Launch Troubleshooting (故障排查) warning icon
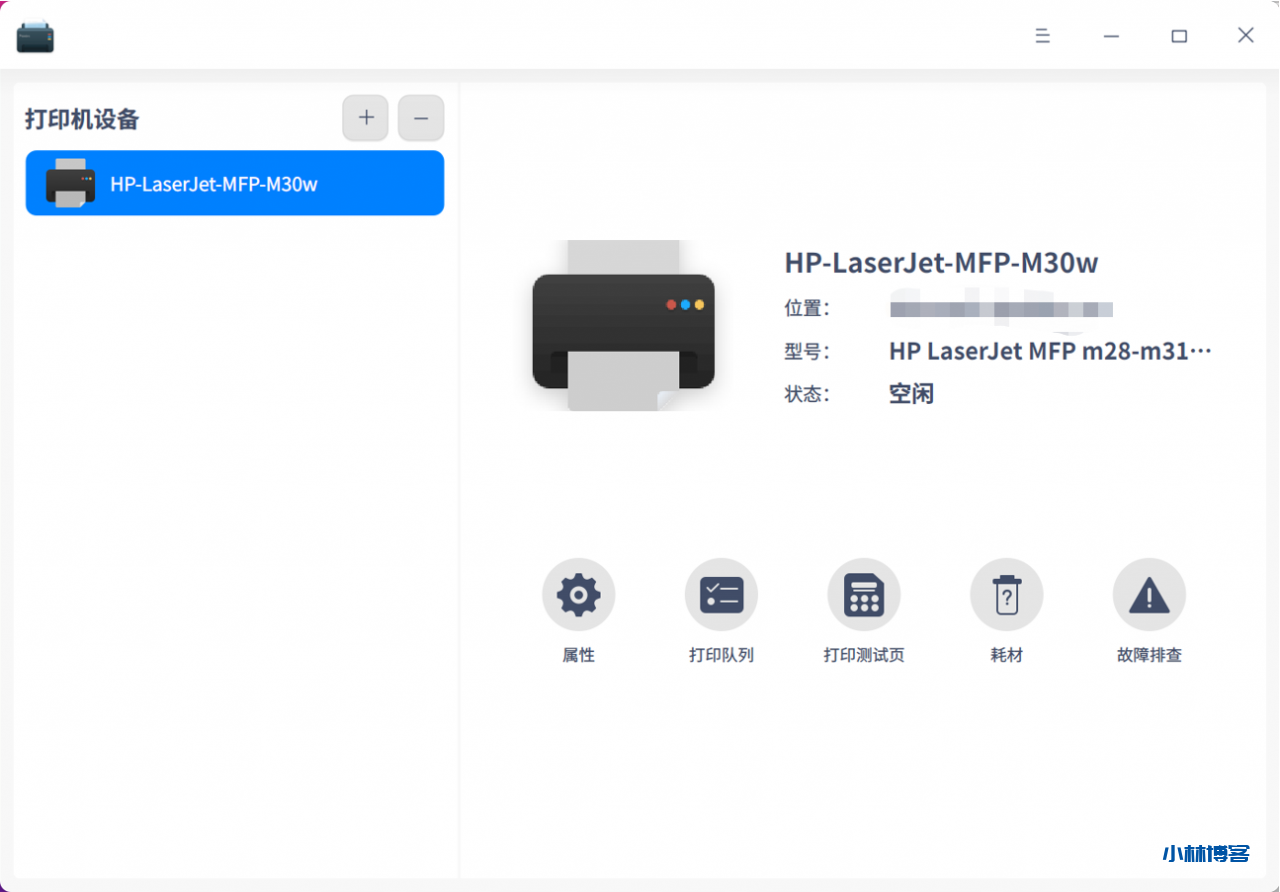 tap(1149, 595)
